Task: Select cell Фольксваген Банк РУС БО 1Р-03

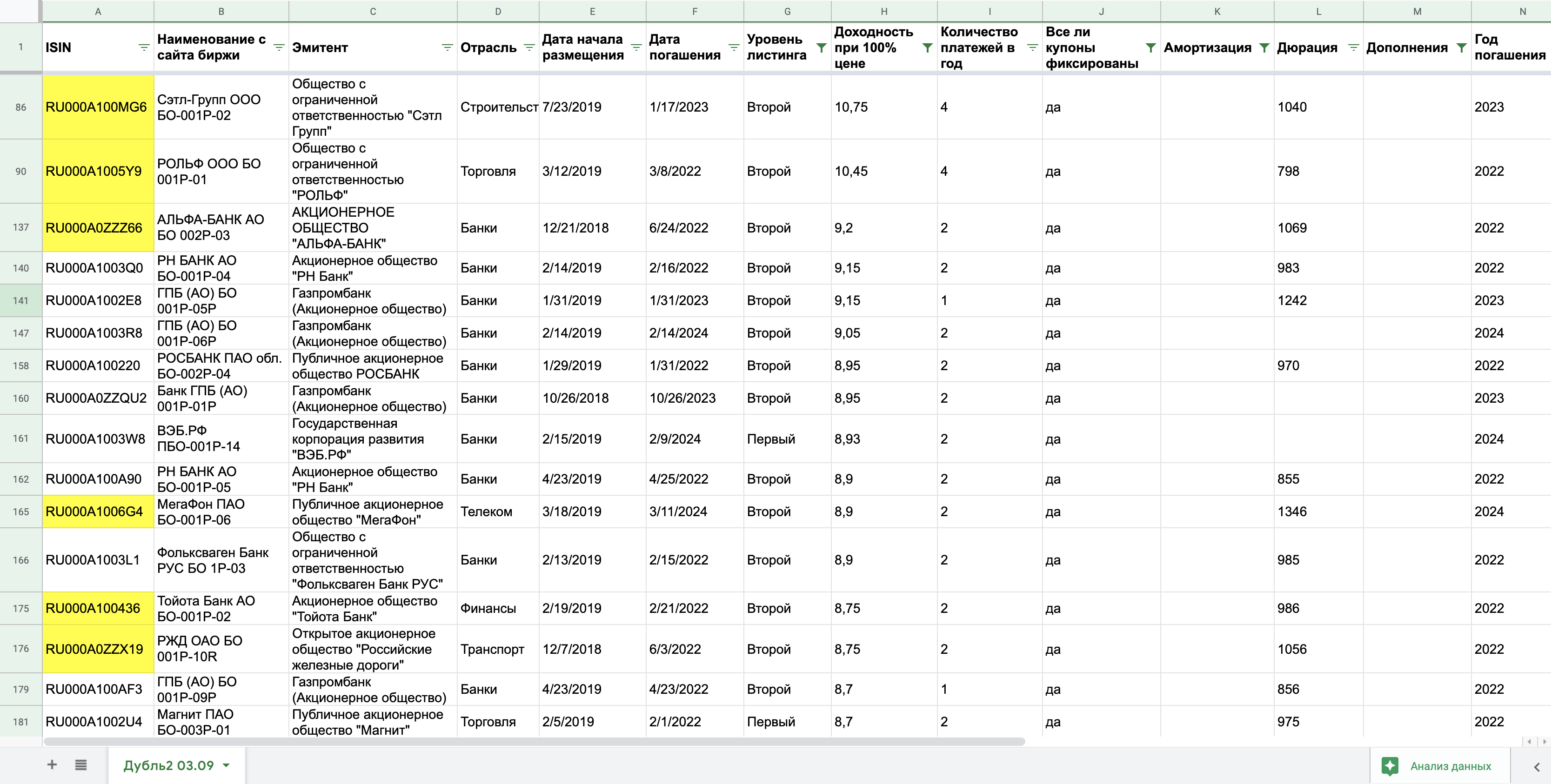Action: click(221, 560)
